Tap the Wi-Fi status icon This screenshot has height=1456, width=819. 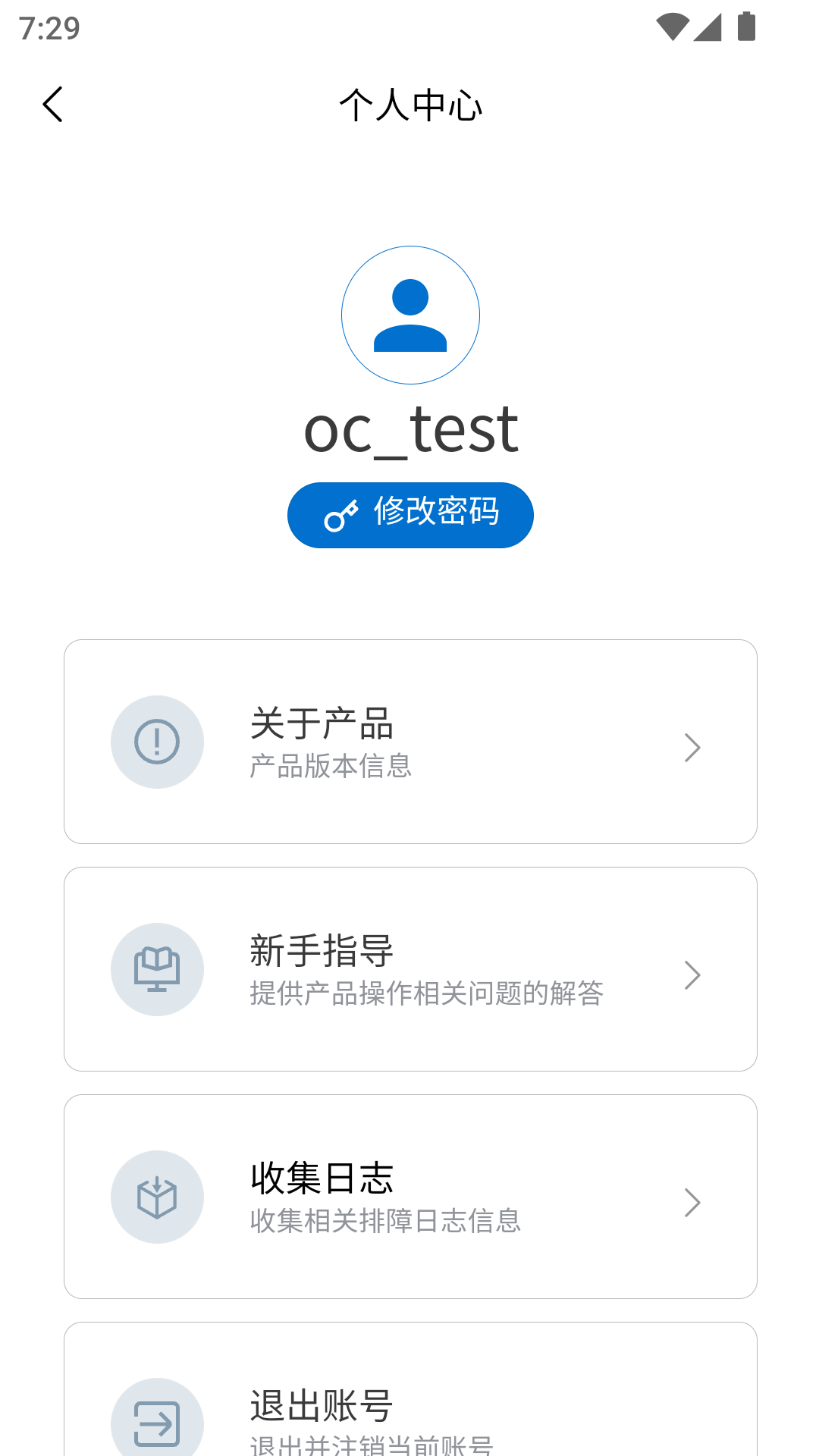coord(672,27)
